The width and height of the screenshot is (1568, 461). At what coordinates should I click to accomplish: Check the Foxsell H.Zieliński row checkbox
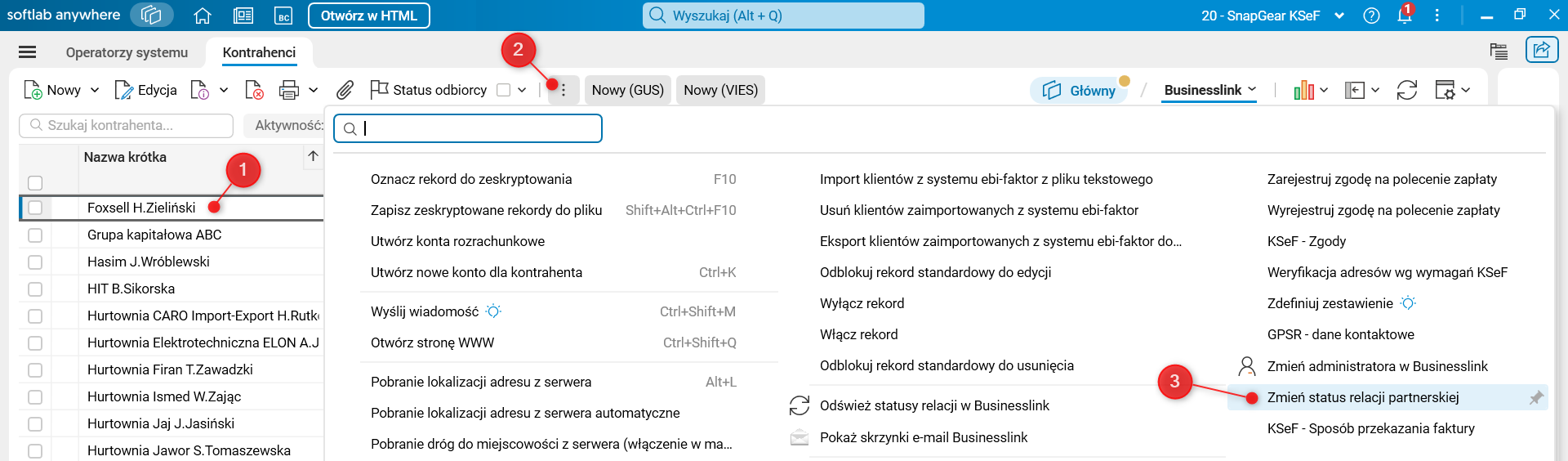pyautogui.click(x=35, y=208)
